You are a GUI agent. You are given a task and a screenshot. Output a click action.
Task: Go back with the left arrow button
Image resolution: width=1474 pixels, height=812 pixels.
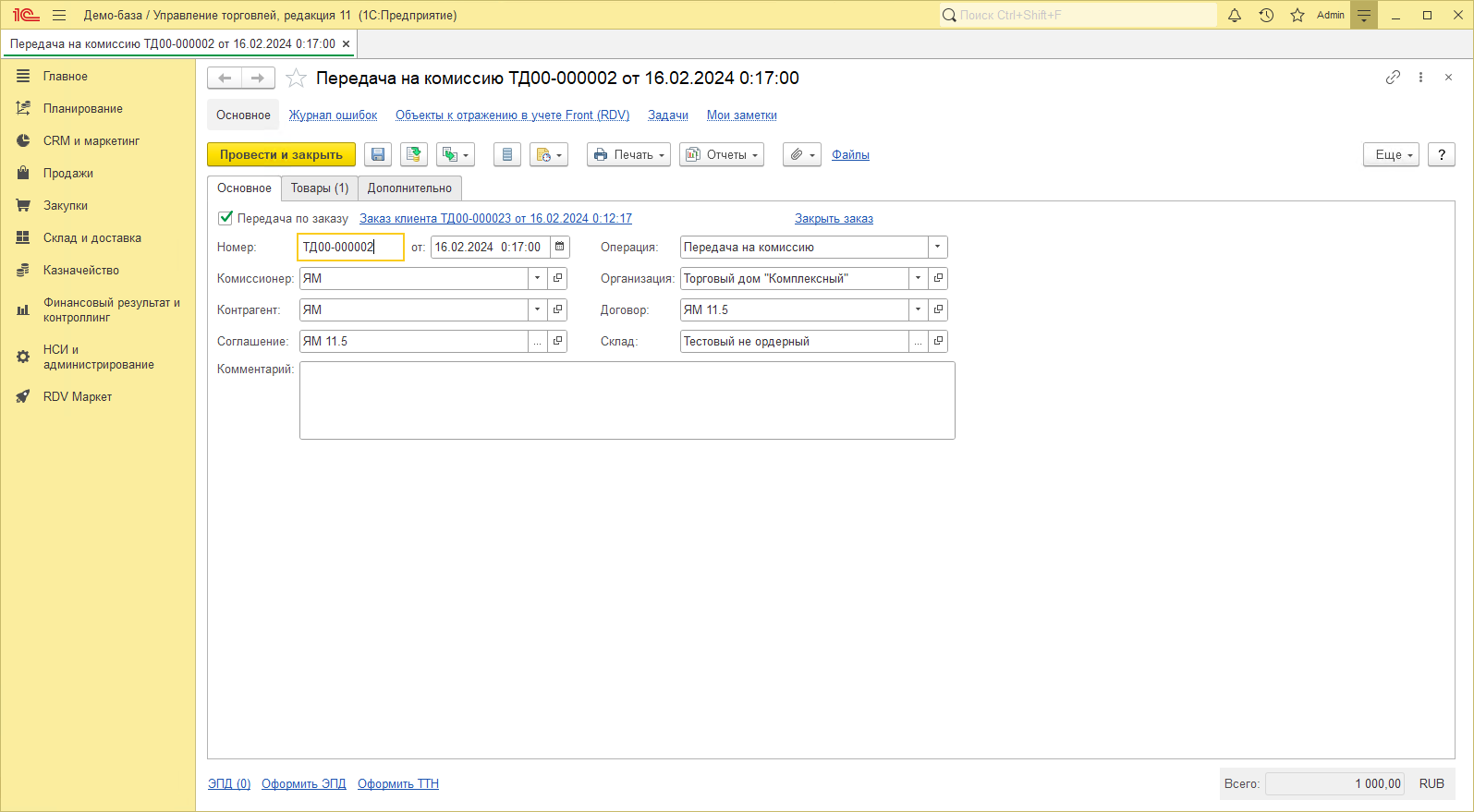225,79
